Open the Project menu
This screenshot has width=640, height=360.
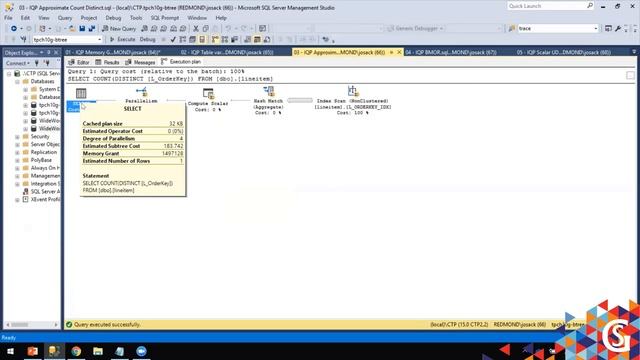click(89, 18)
